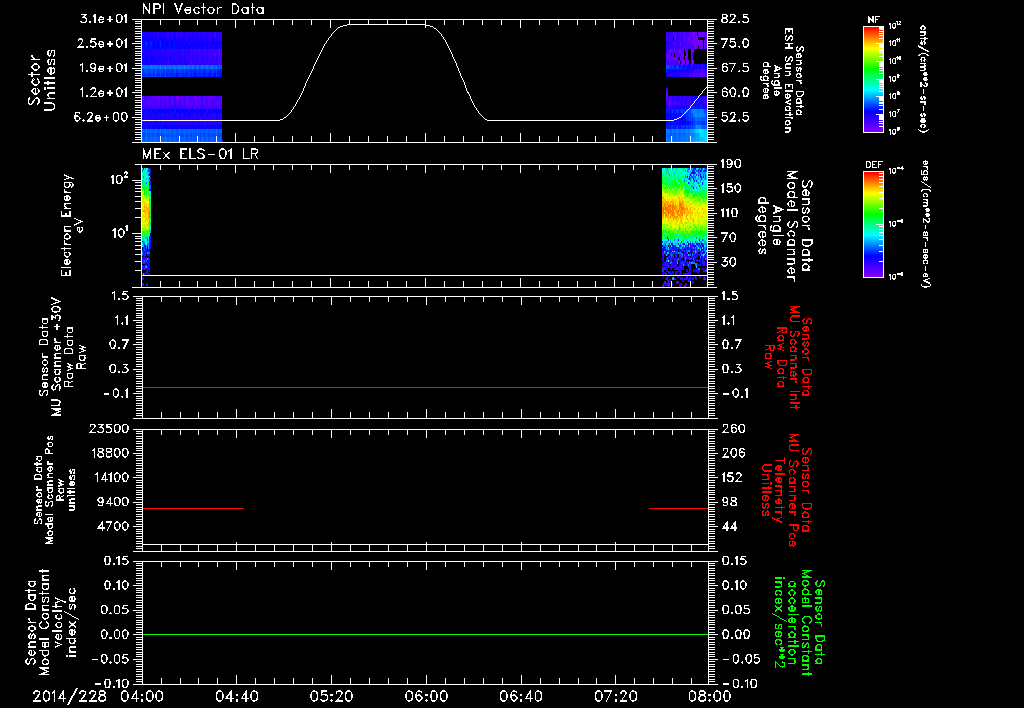Click the ELS electron spectrogram block near 08:00

684,227
